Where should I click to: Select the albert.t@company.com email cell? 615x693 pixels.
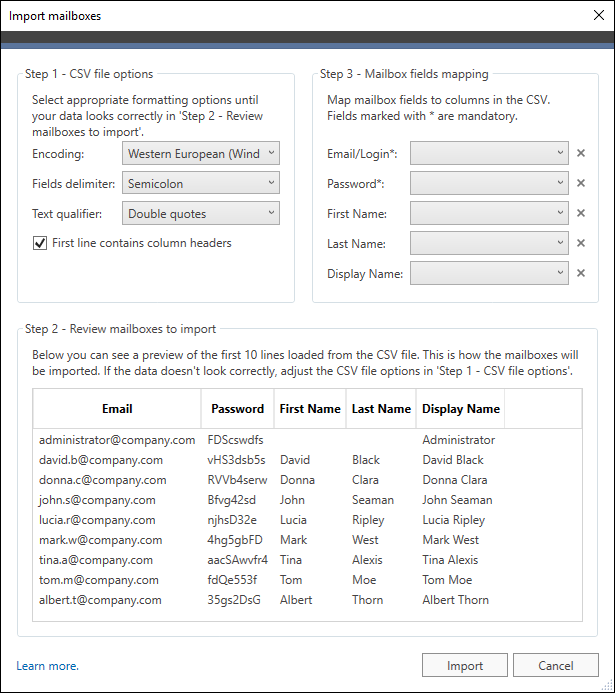click(100, 600)
